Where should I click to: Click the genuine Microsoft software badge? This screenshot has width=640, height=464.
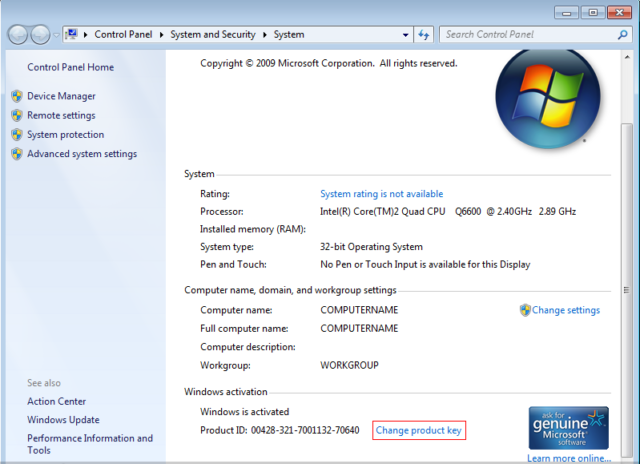(569, 428)
